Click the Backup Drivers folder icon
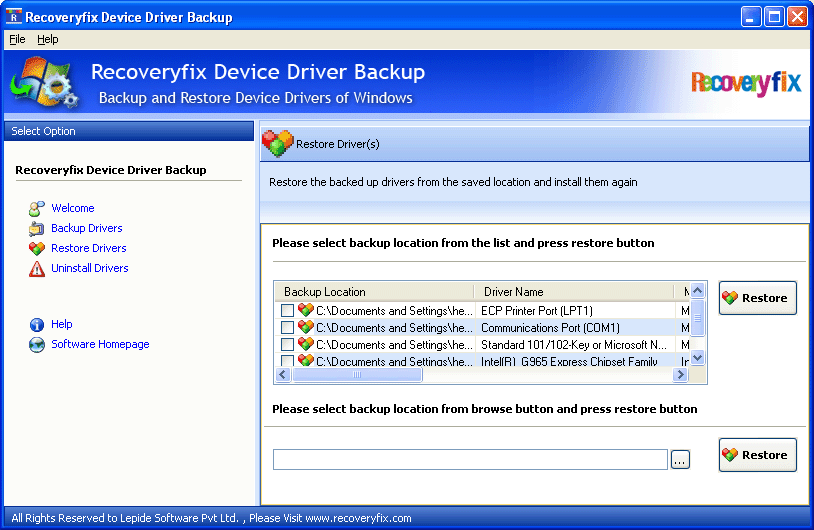The image size is (814, 530). pyautogui.click(x=36, y=228)
